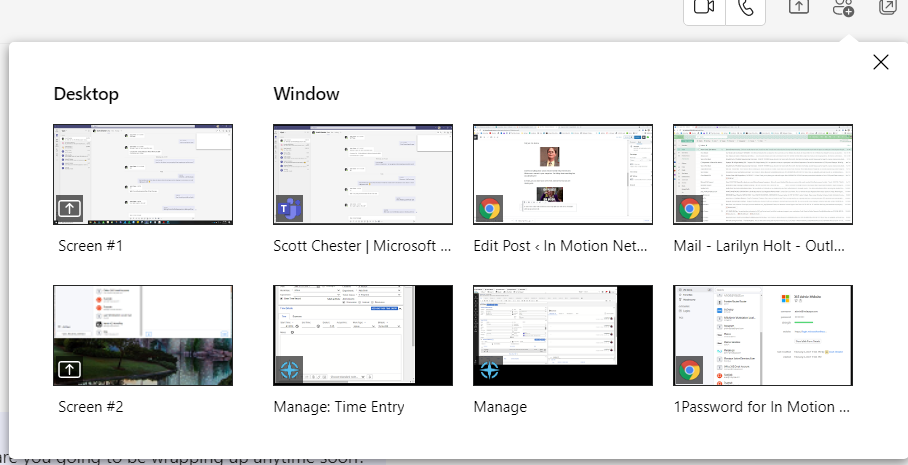
Task: Share the Scott Chester Microsoft Teams window
Action: coord(363,174)
